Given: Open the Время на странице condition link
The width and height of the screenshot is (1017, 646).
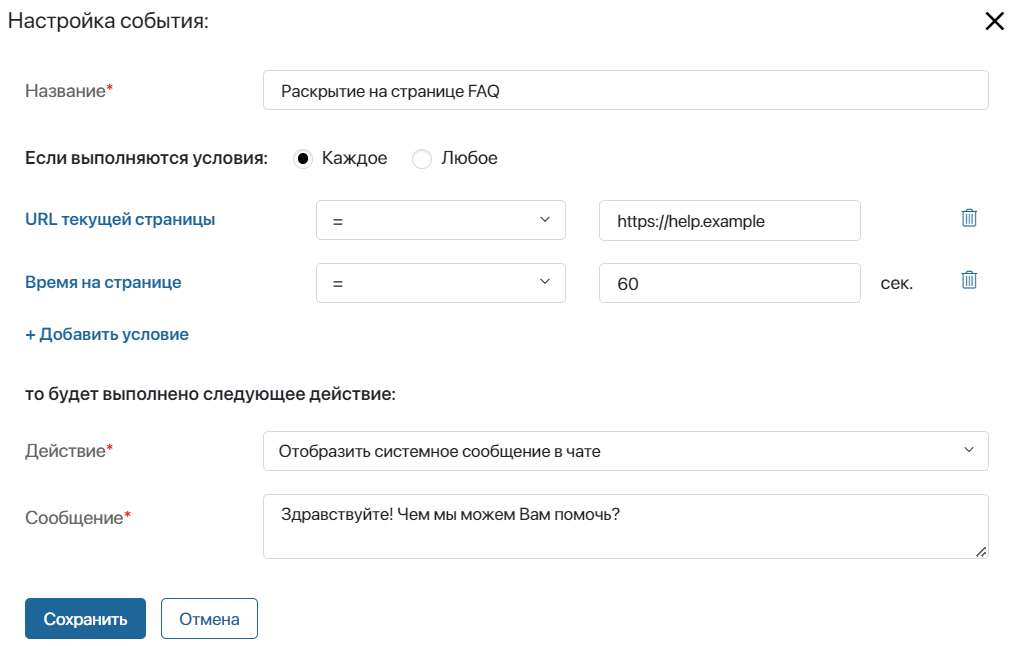Looking at the screenshot, I should (x=103, y=282).
